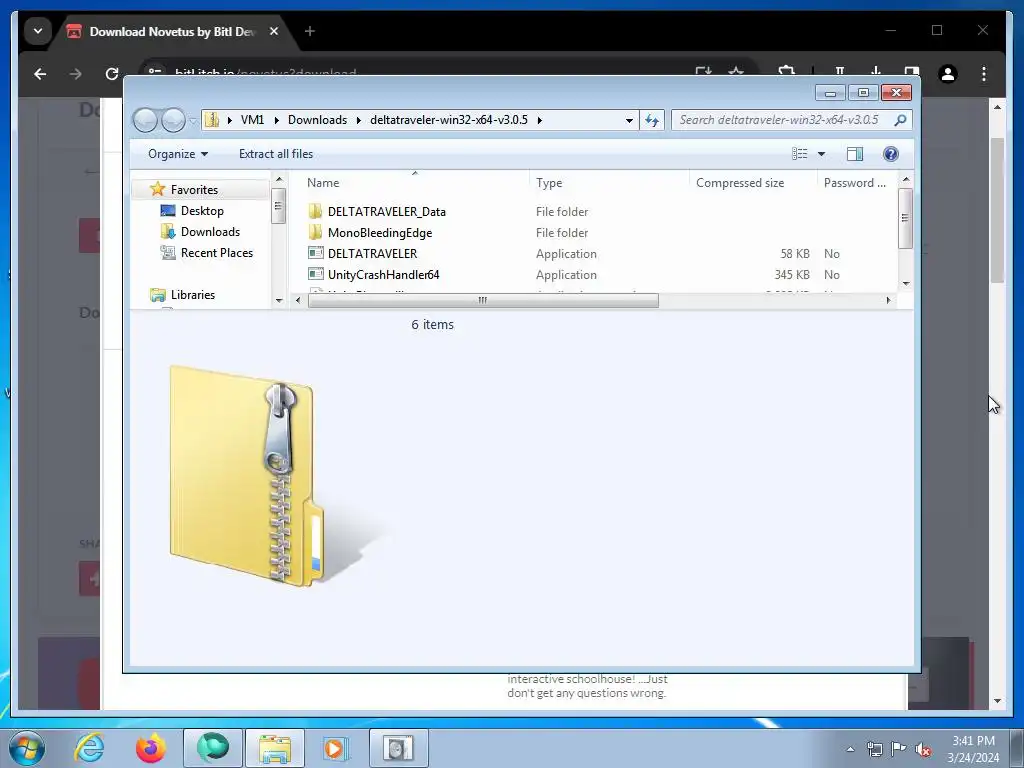Click Extract all files
Screen dimensions: 1024x768
276,154
